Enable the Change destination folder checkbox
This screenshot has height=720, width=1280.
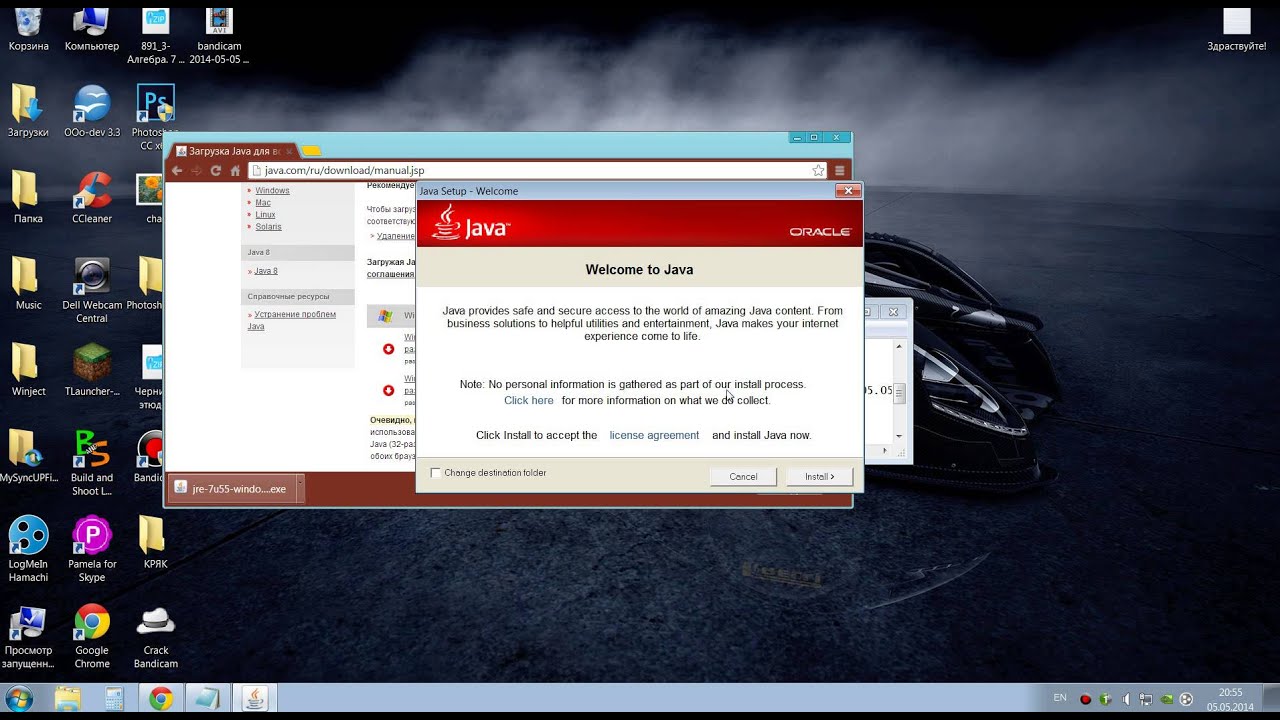click(435, 473)
